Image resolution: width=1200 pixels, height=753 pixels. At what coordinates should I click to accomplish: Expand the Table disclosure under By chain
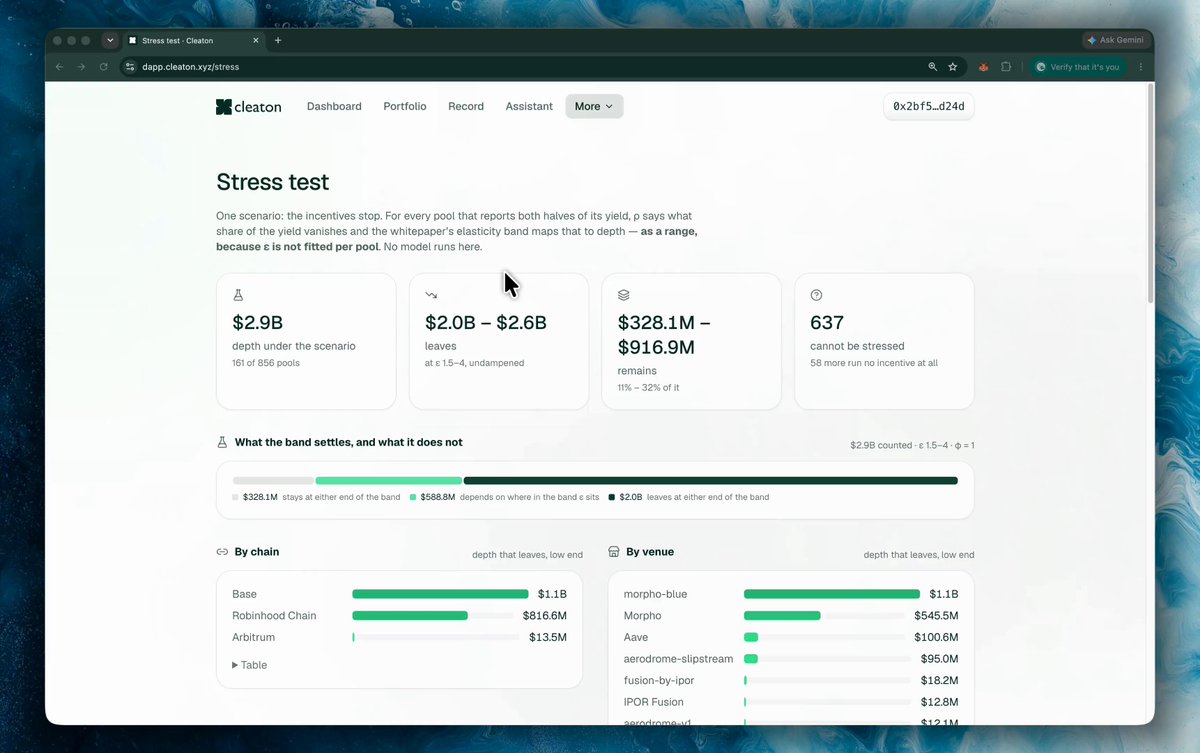click(x=249, y=665)
